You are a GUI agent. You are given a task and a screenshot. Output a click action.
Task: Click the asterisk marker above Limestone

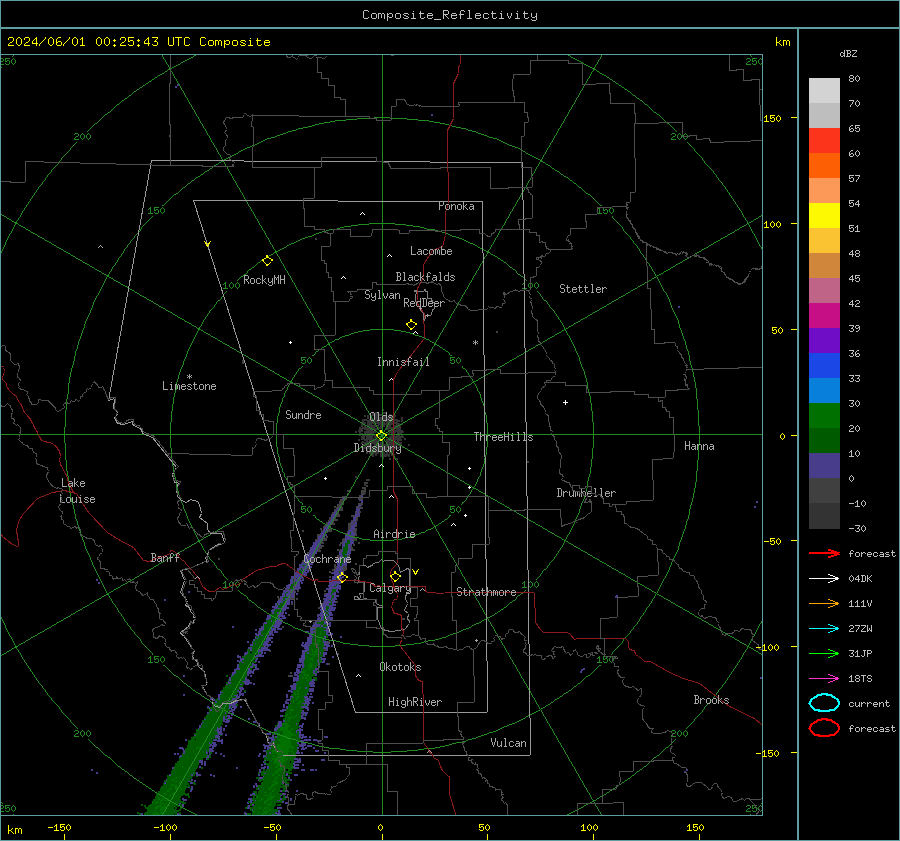[189, 377]
